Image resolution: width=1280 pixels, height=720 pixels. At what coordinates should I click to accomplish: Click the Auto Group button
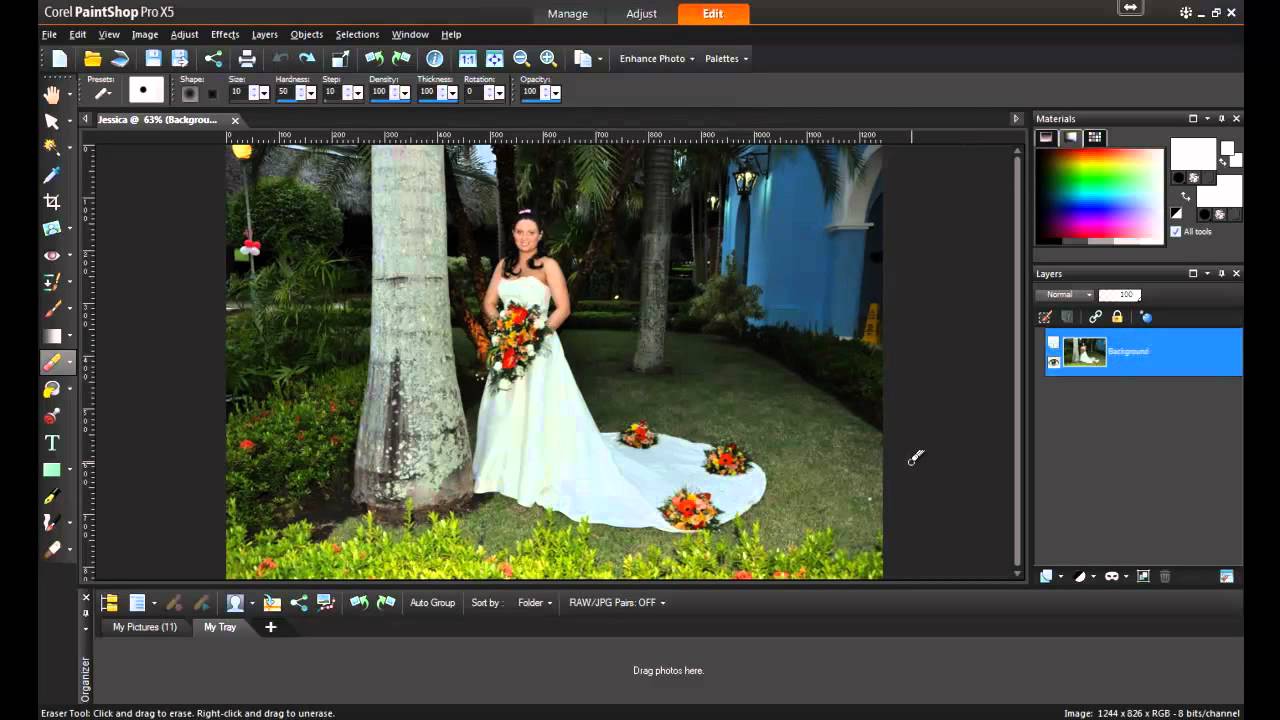click(432, 603)
